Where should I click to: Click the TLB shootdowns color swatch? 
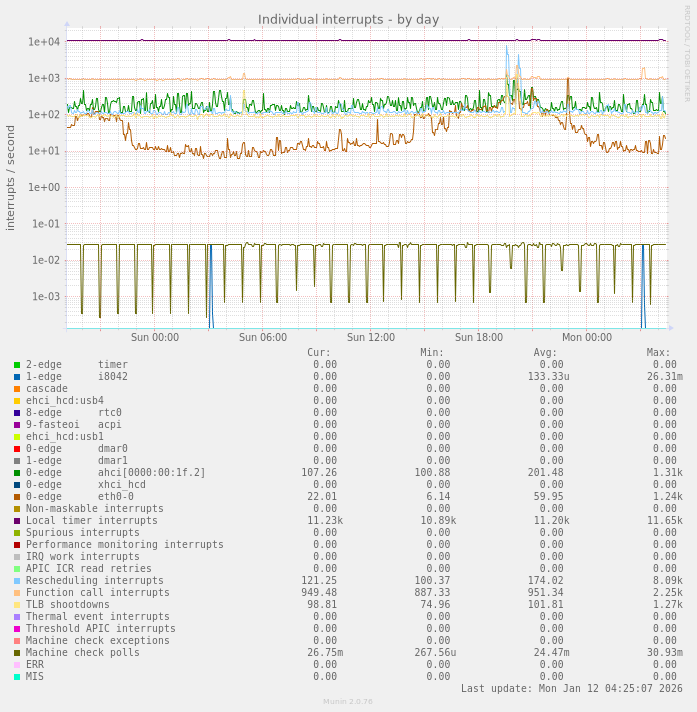(x=17, y=605)
